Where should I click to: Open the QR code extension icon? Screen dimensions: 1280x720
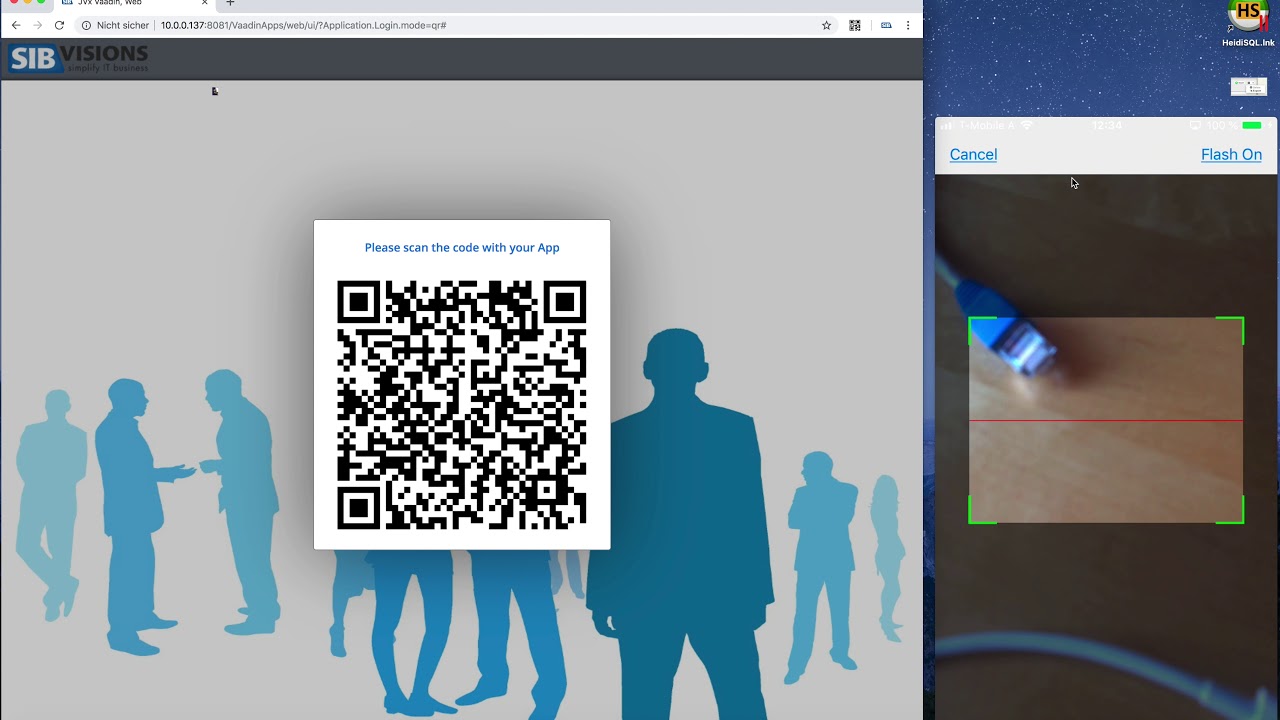855,25
